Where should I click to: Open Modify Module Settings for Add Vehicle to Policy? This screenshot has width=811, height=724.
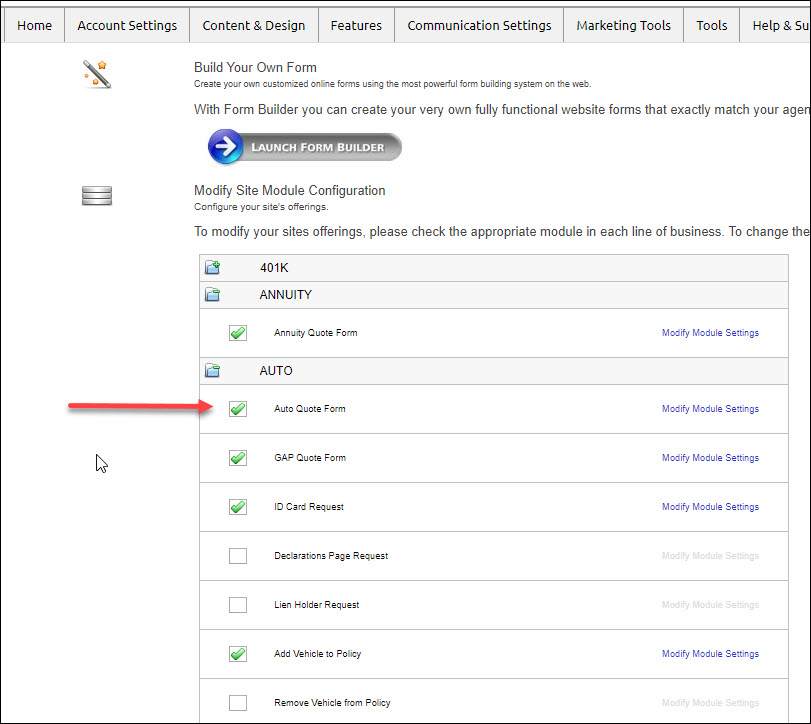click(710, 653)
